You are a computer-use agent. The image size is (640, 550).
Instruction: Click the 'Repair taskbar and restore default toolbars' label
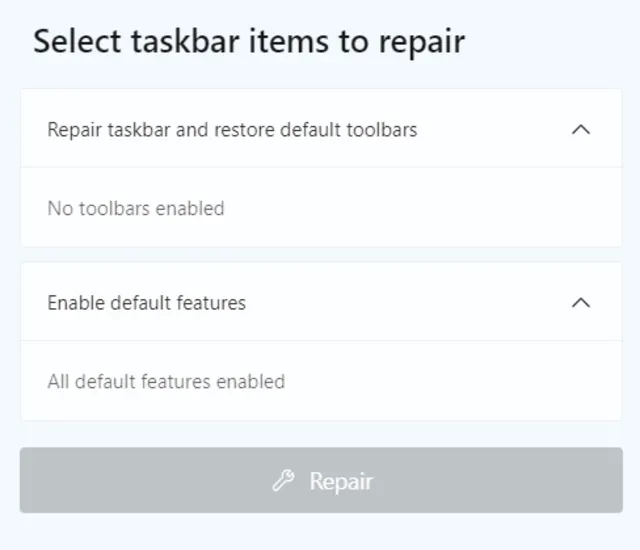click(232, 130)
